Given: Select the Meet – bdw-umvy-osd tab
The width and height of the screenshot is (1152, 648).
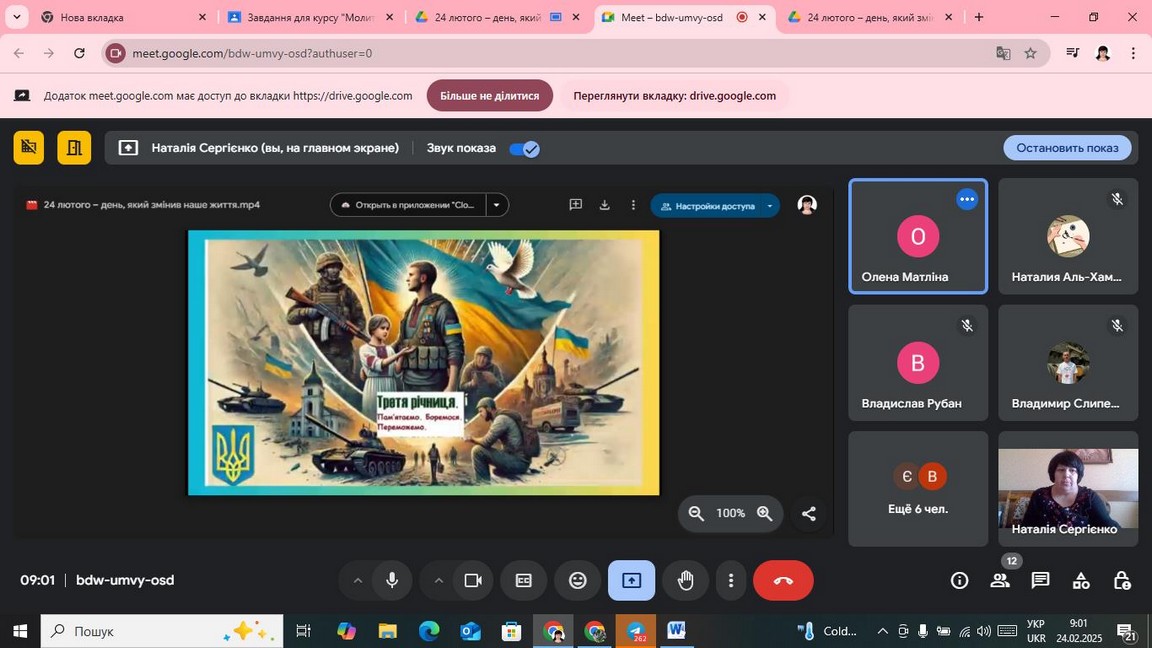Looking at the screenshot, I should coord(684,17).
